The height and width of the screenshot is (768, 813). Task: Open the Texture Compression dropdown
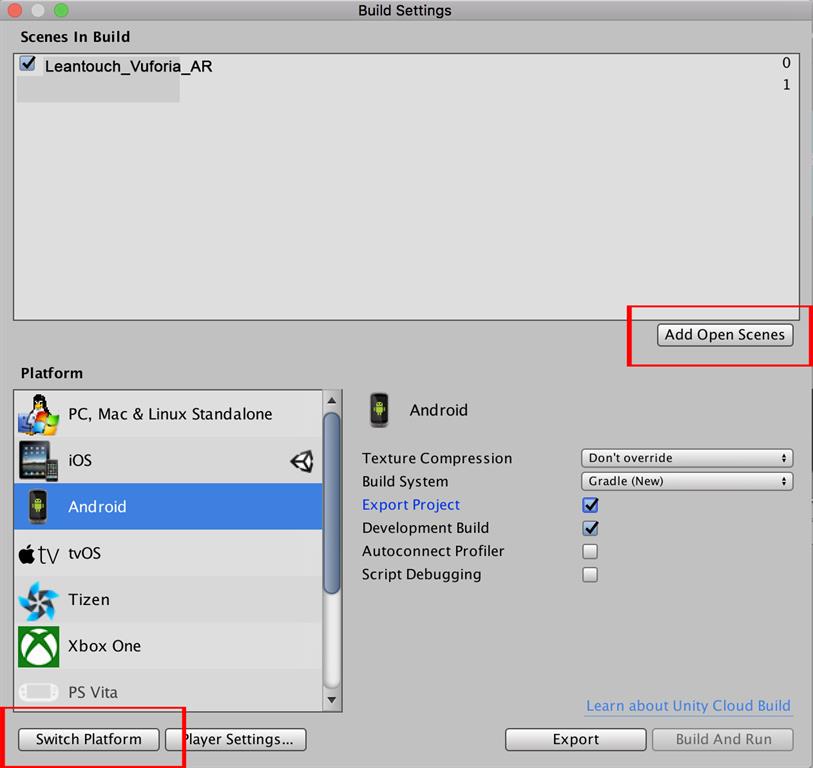(687, 458)
